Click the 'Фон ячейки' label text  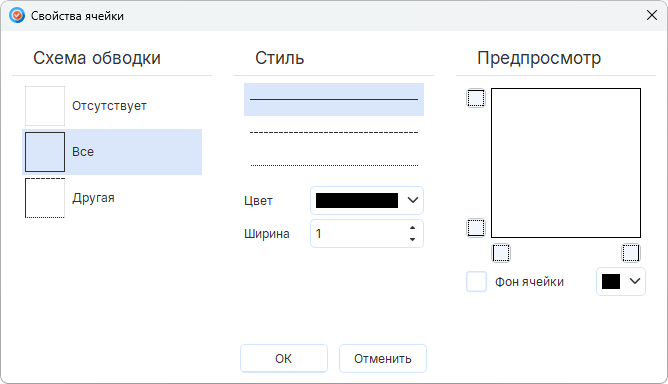529,282
